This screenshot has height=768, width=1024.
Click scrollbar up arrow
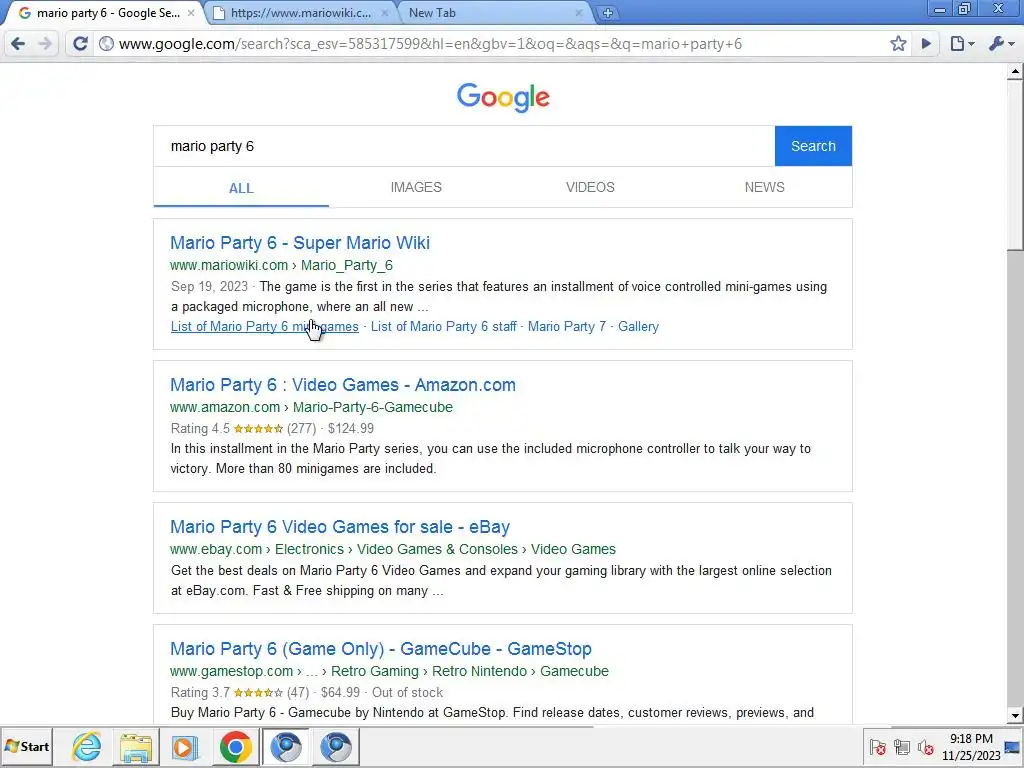[x=1015, y=71]
